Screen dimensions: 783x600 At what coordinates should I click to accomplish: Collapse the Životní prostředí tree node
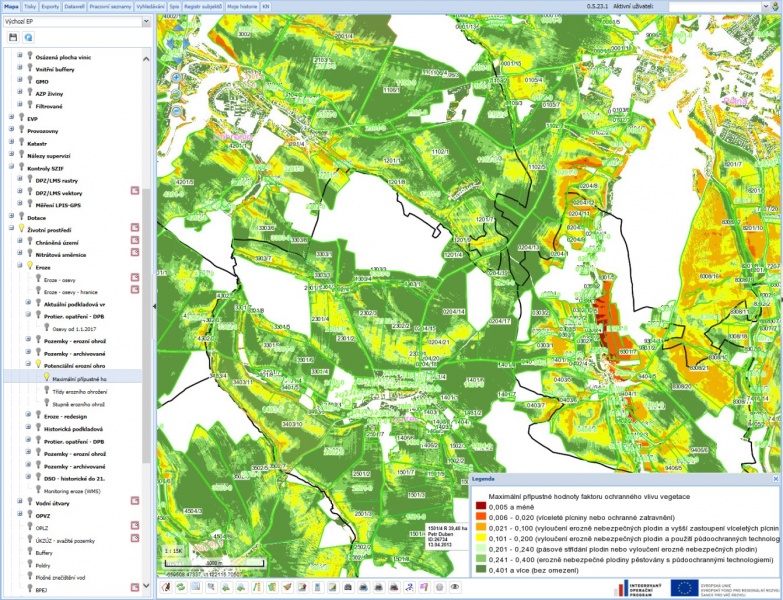9,229
